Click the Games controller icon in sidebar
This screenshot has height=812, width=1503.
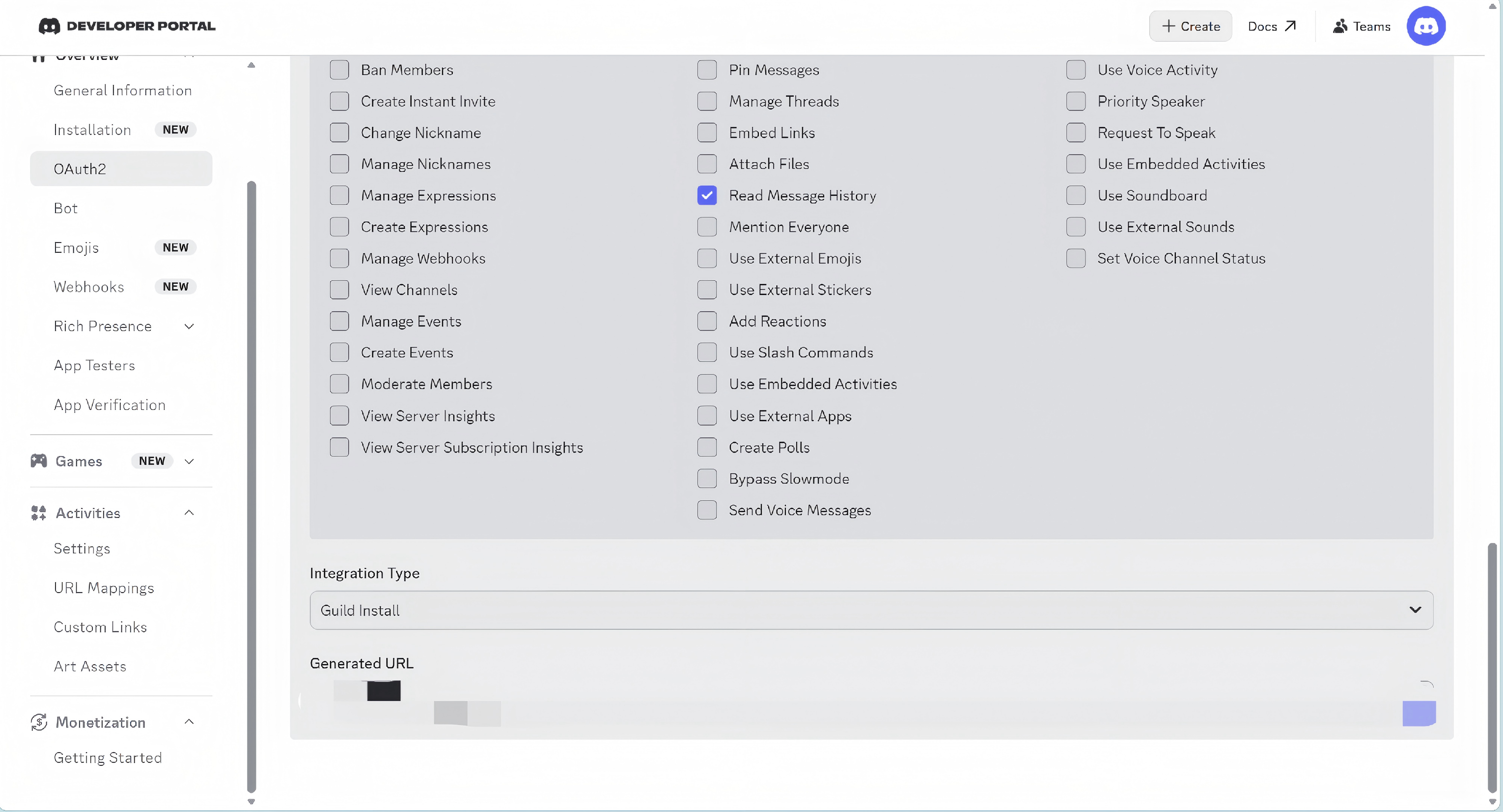38,461
